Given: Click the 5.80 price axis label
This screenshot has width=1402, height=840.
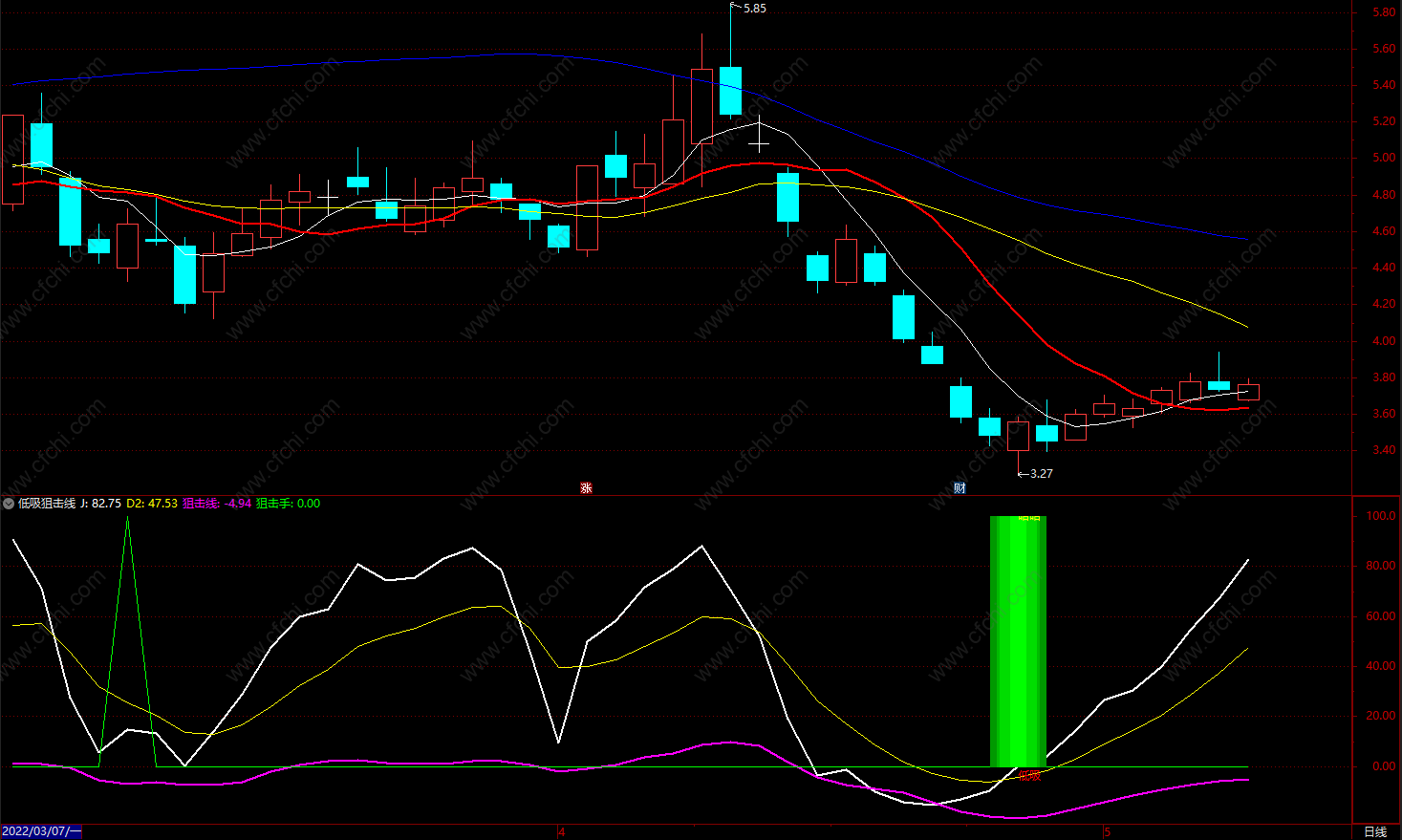Looking at the screenshot, I should (x=1384, y=12).
